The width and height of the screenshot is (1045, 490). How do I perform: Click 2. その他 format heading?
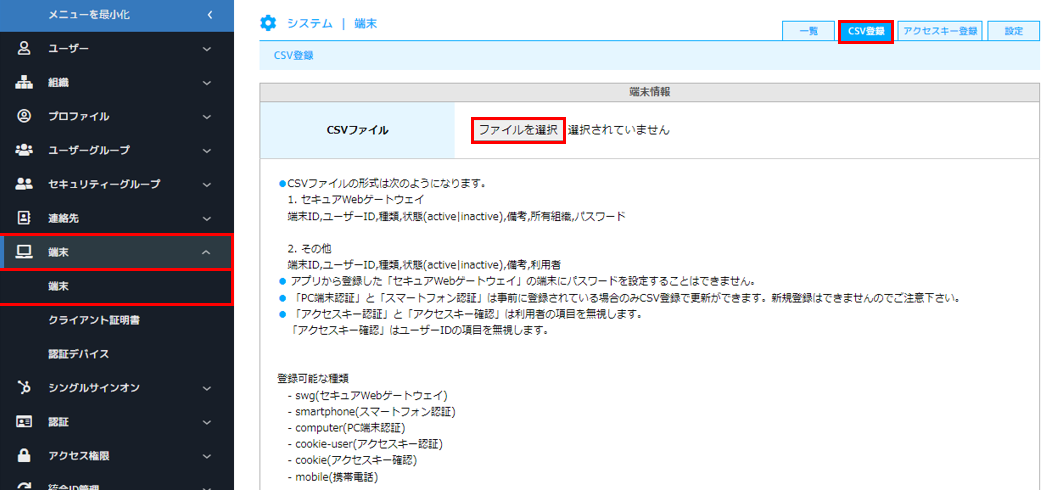[x=309, y=248]
